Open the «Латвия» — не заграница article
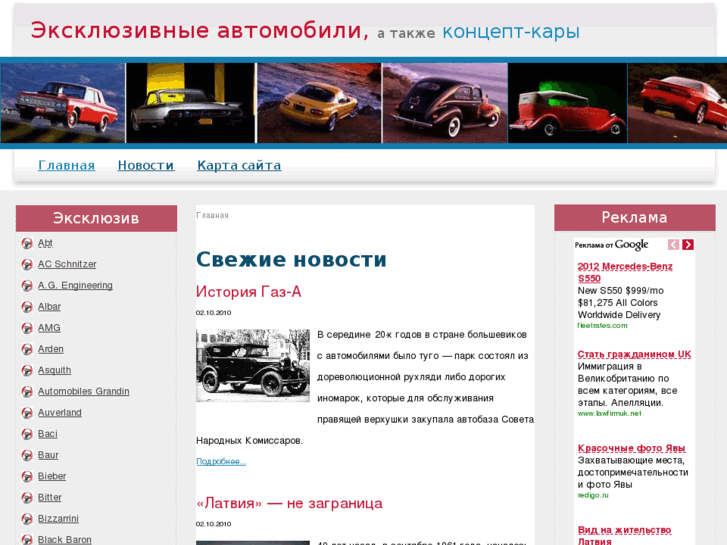 click(x=289, y=503)
